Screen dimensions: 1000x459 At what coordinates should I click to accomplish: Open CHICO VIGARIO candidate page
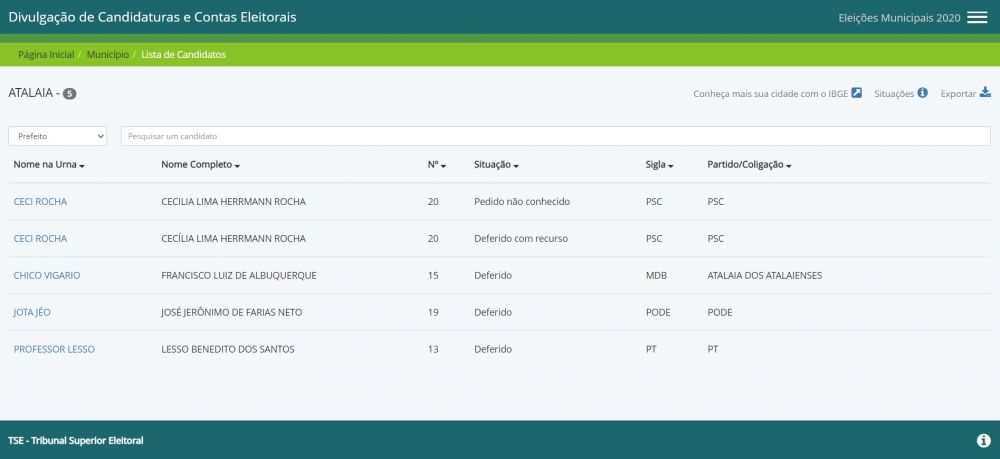pos(47,275)
